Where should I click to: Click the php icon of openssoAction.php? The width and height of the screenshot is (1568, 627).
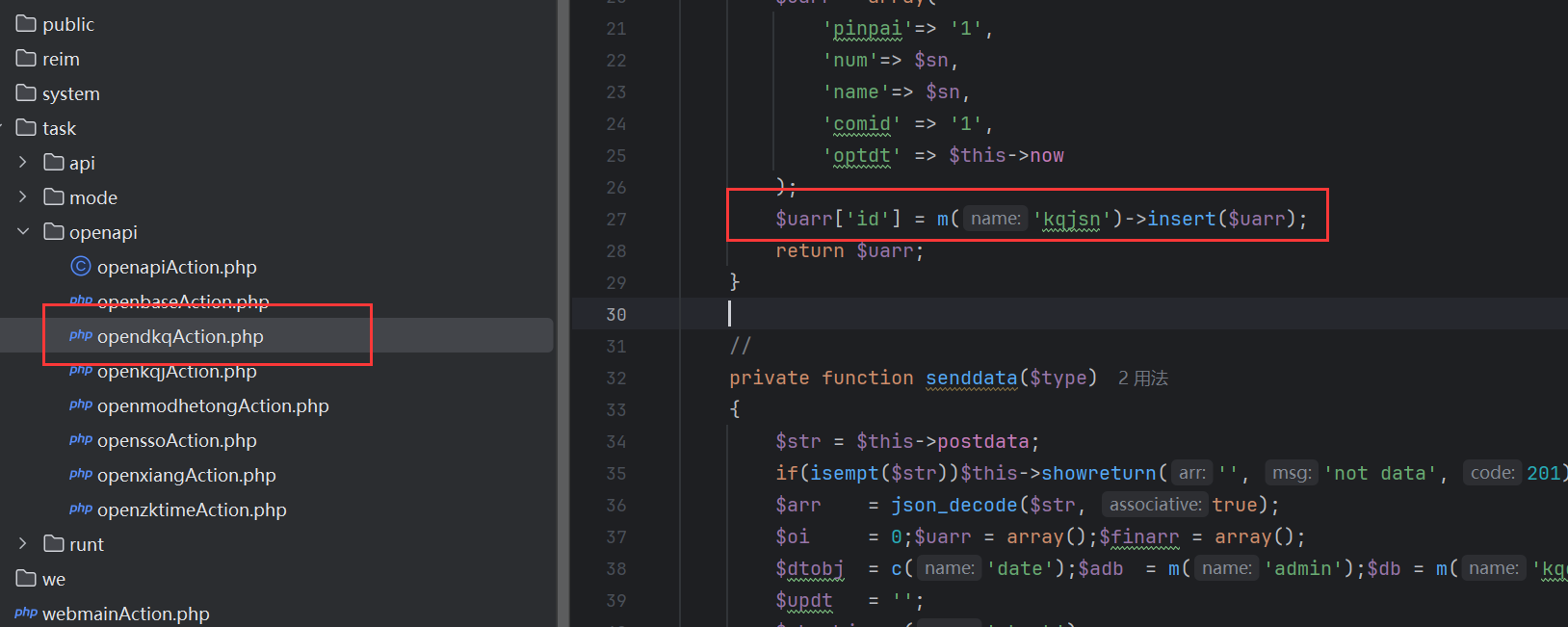(81, 439)
